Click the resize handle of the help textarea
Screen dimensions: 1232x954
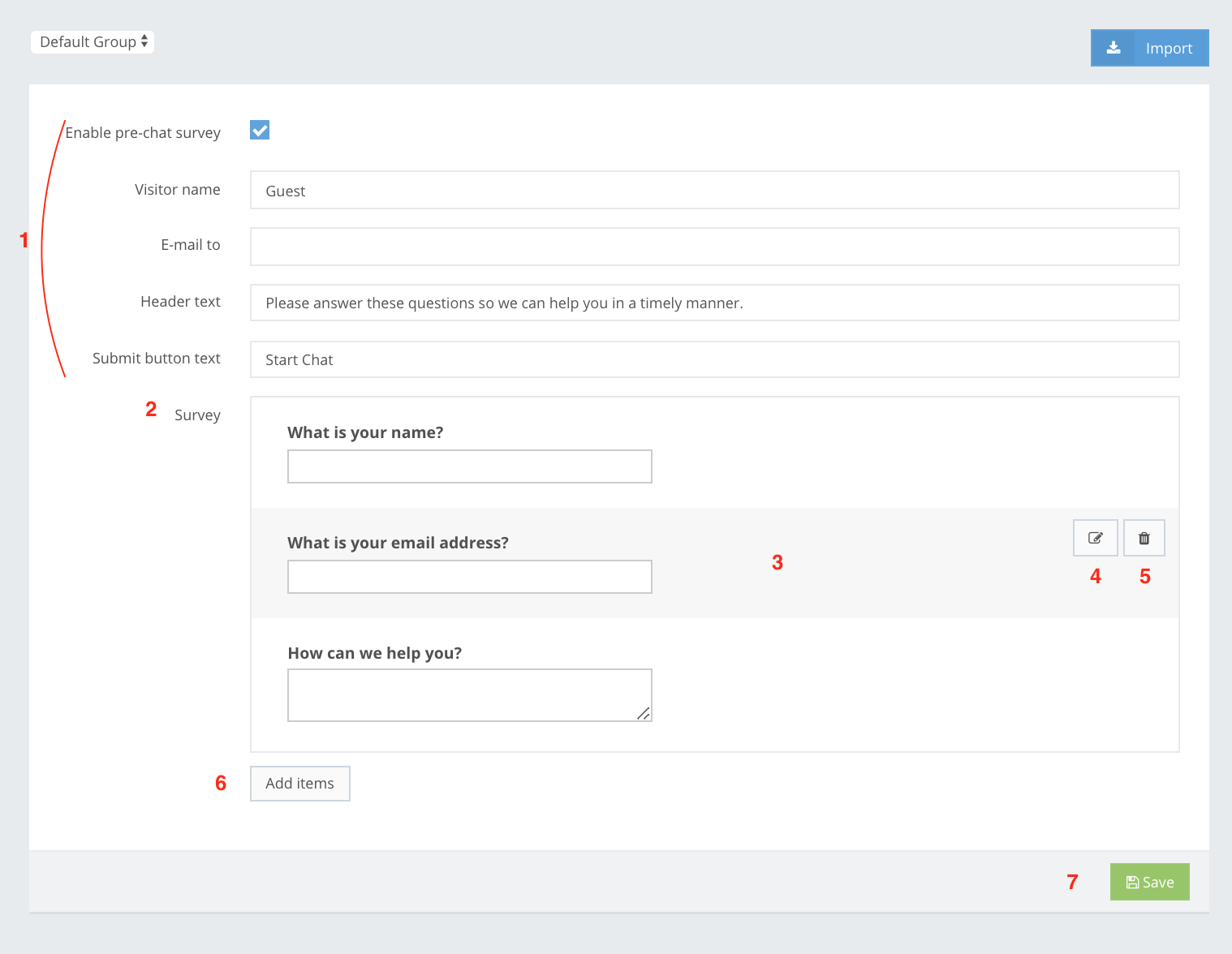coord(643,713)
